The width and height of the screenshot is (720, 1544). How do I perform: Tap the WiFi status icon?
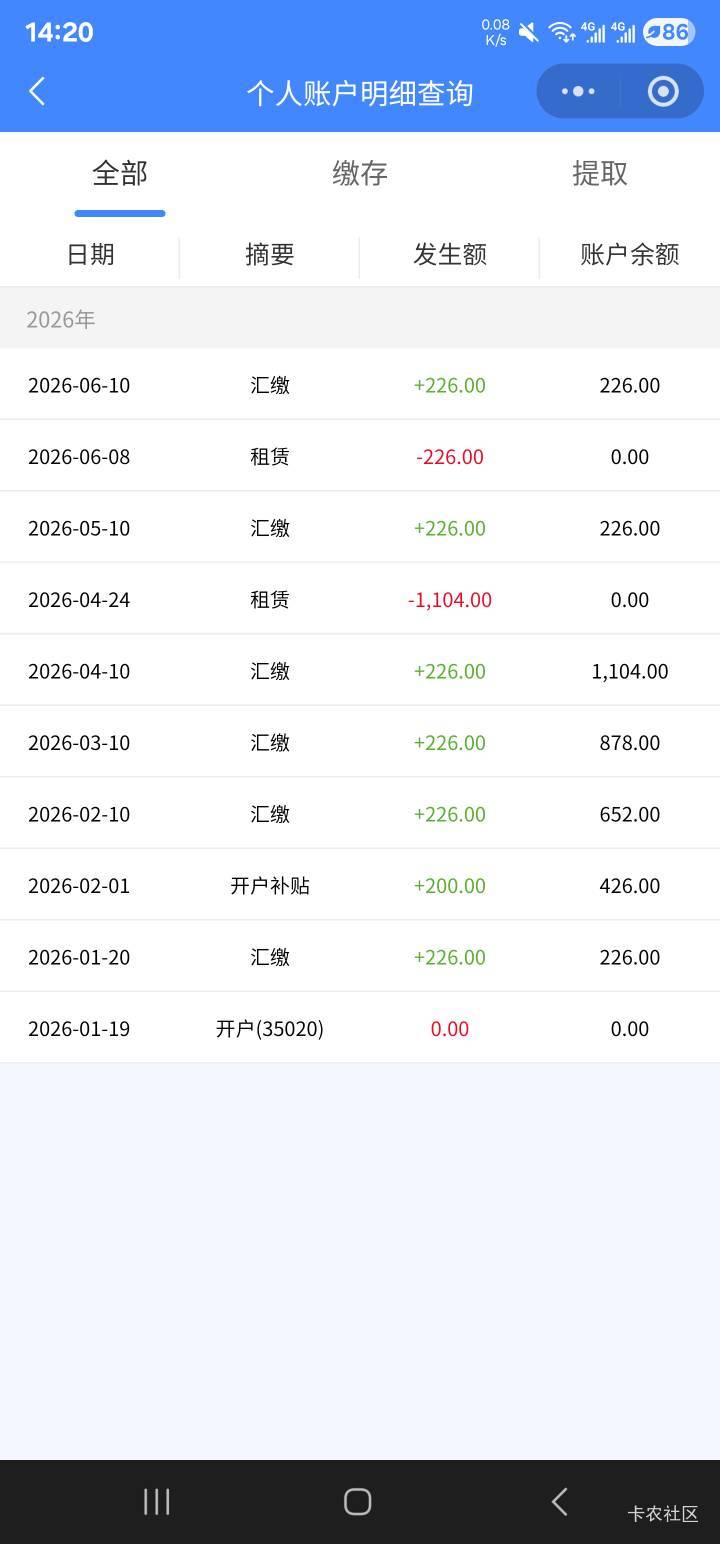click(x=562, y=32)
